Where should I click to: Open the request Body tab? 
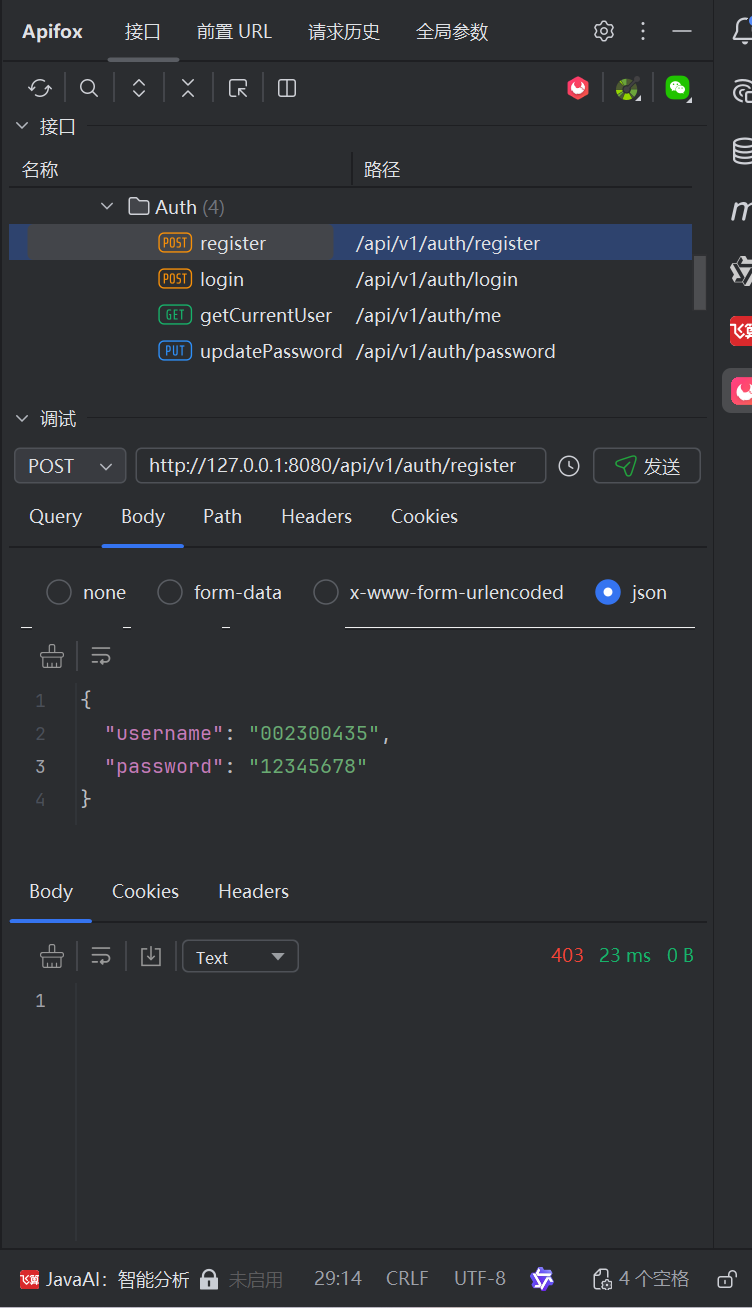(143, 516)
